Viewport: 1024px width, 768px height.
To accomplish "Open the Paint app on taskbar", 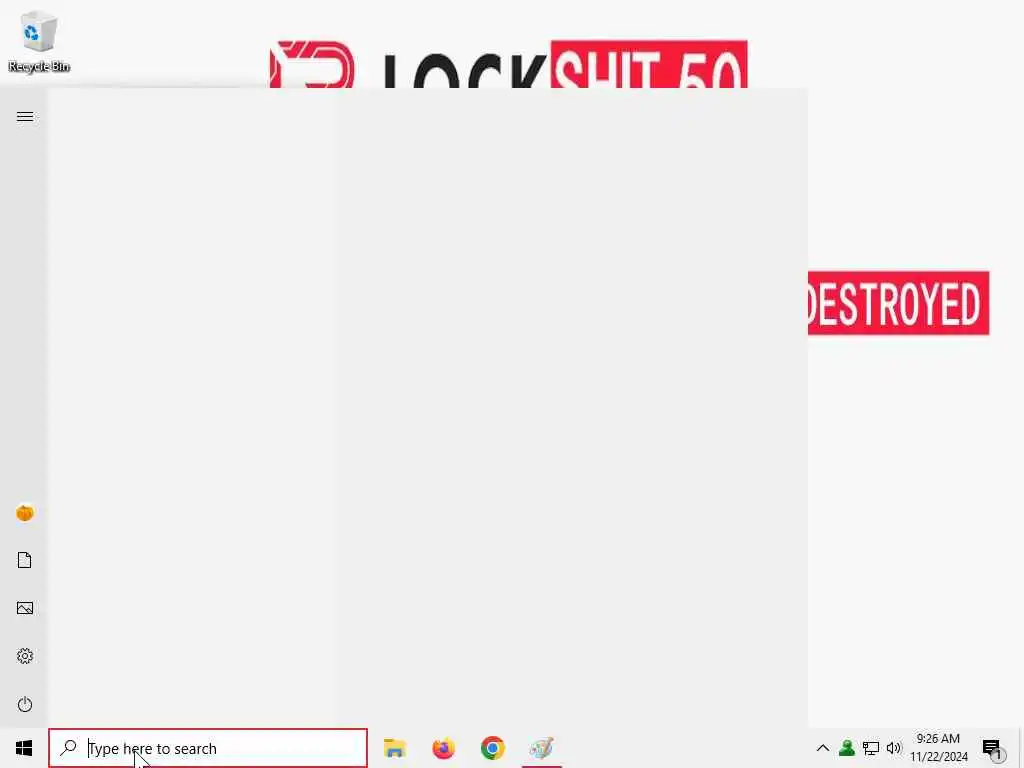I will tap(541, 748).
